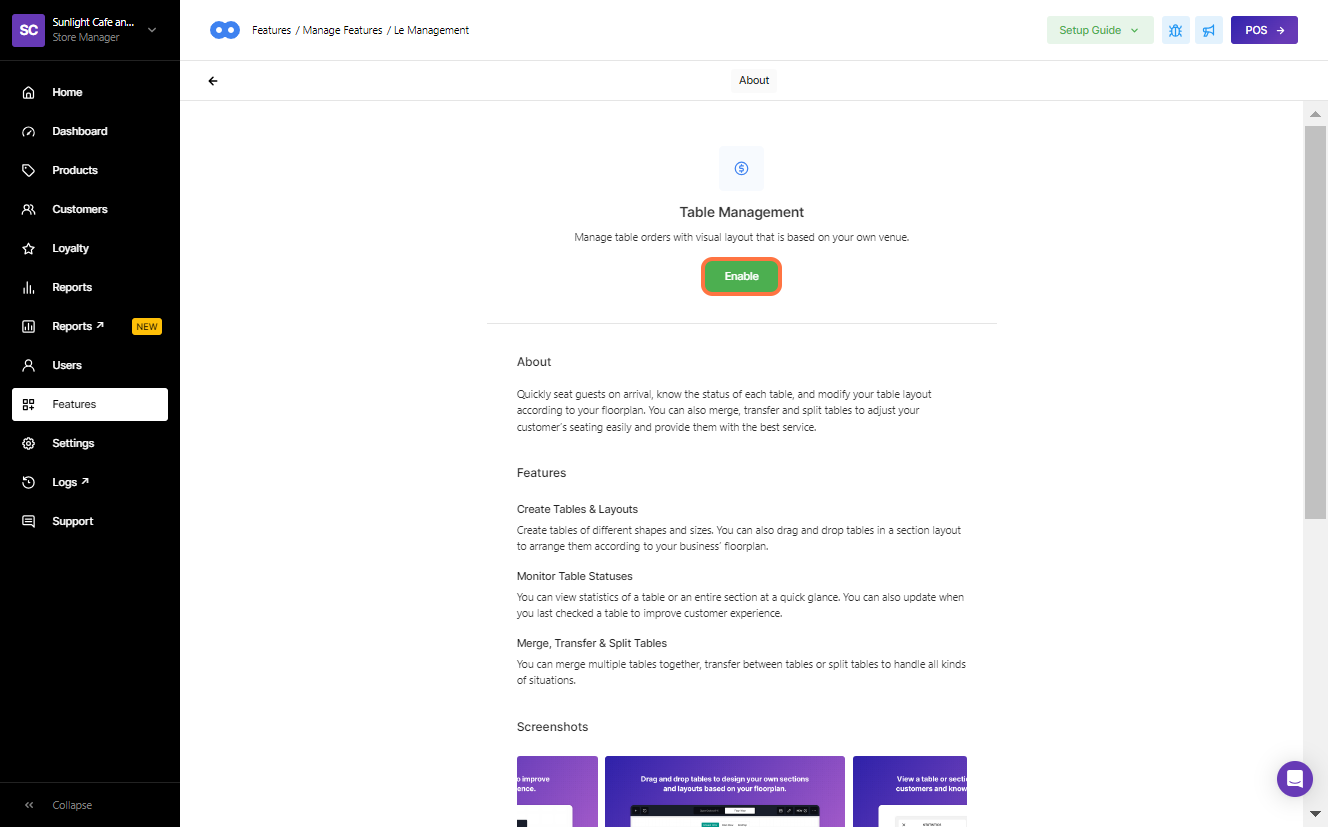The image size is (1328, 827).
Task: Open the POS button
Action: pyautogui.click(x=1264, y=30)
